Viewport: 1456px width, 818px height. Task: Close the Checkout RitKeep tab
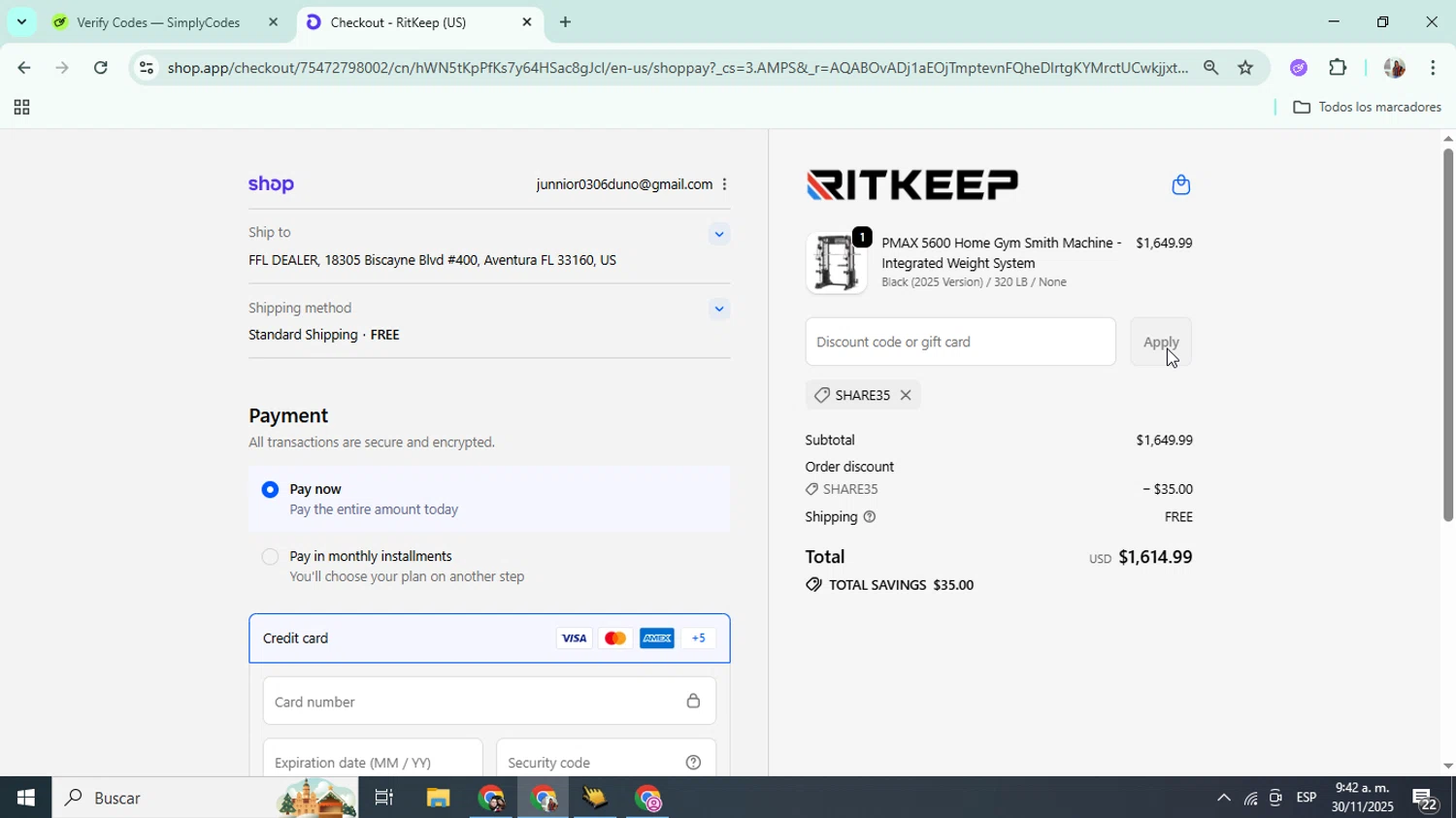pos(527,21)
